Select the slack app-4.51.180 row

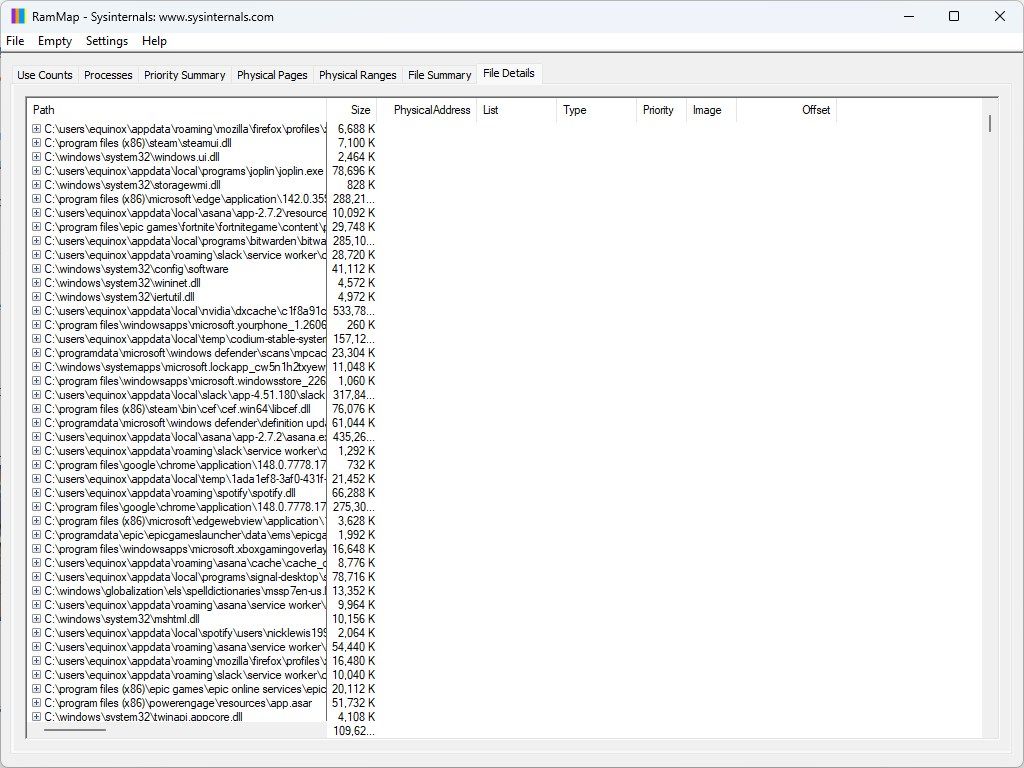(x=185, y=395)
